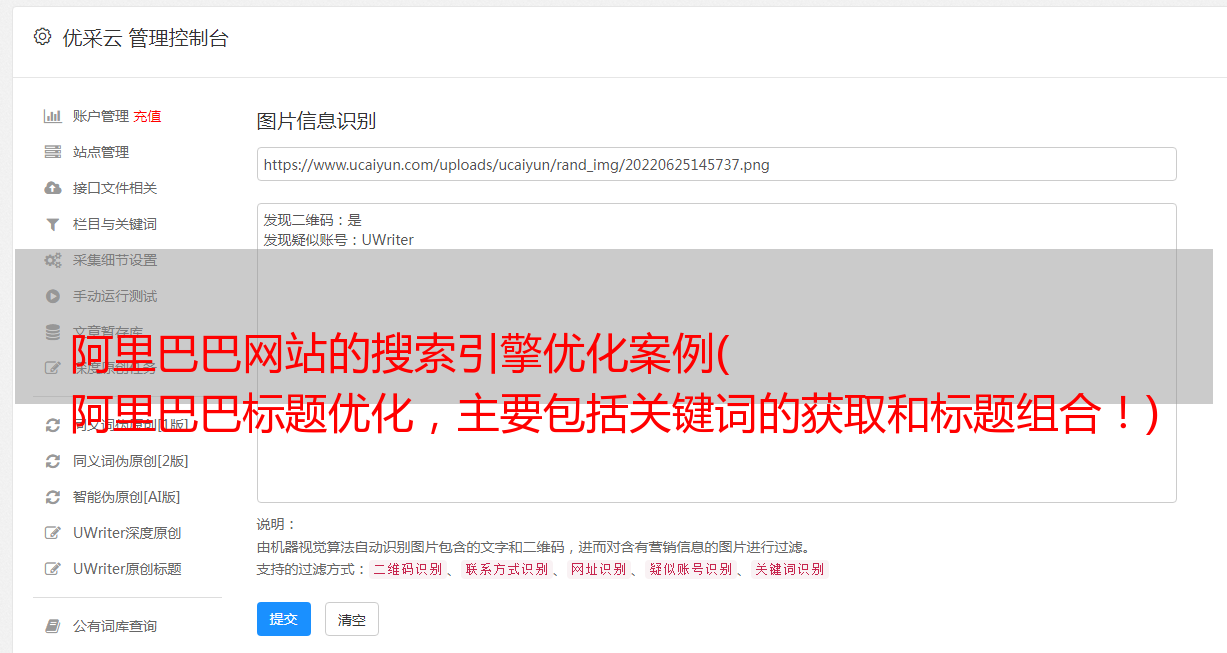Image resolution: width=1227 pixels, height=653 pixels.
Task: Click the gear icon beside 优采云 管理控制台
Action: (42, 37)
